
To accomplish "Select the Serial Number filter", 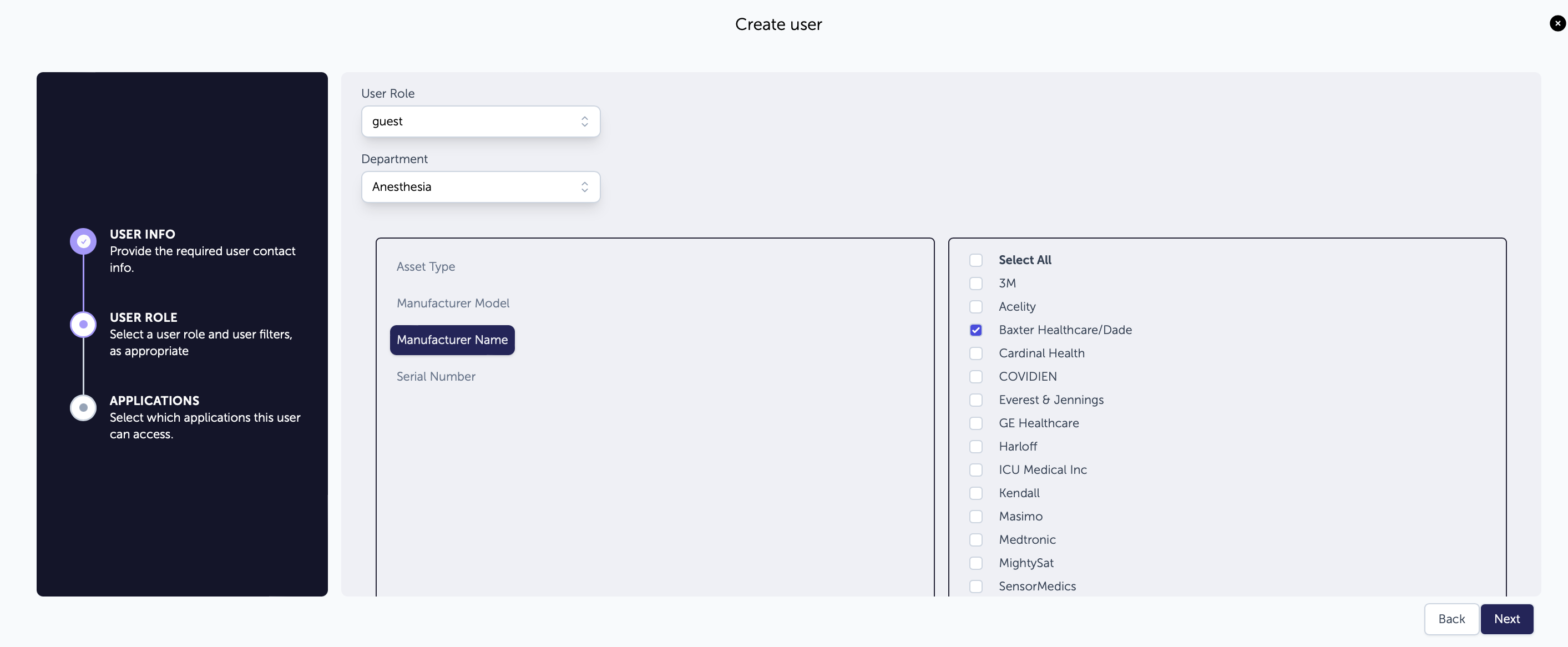I will (x=436, y=376).
